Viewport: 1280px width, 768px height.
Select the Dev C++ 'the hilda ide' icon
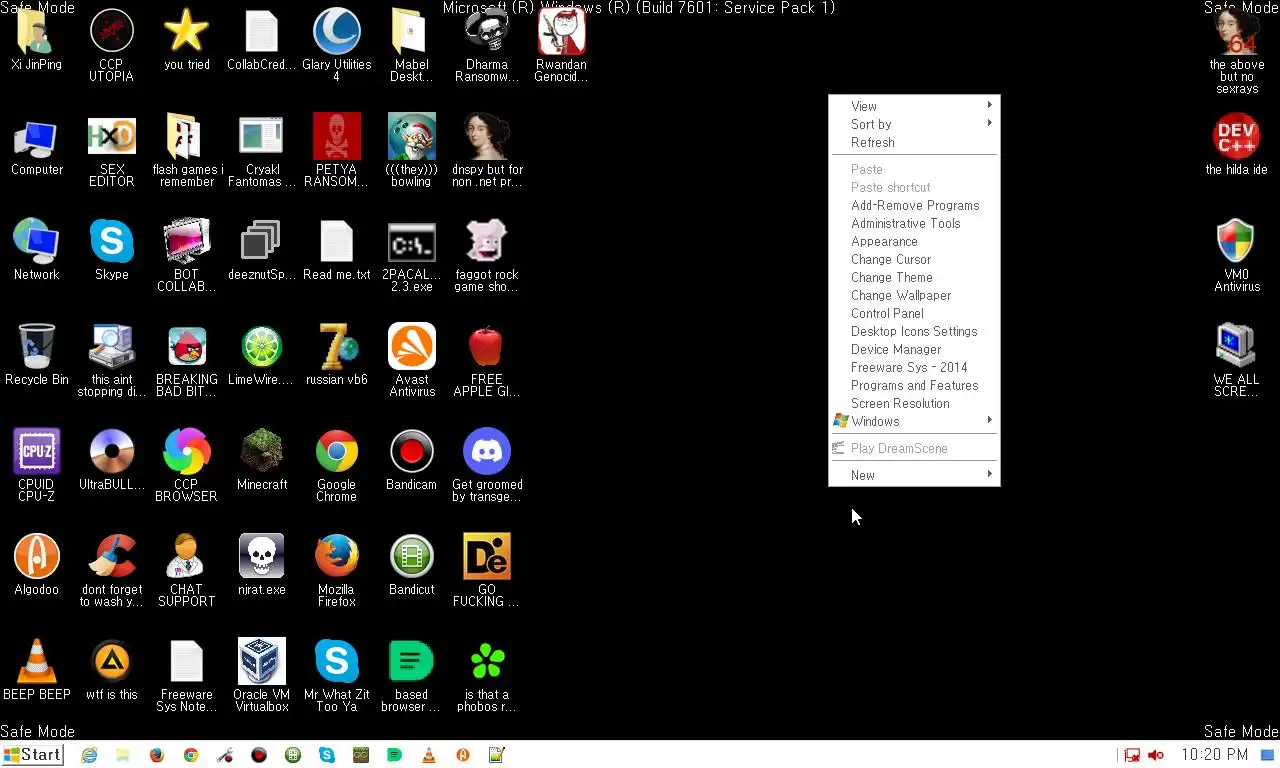(1236, 145)
